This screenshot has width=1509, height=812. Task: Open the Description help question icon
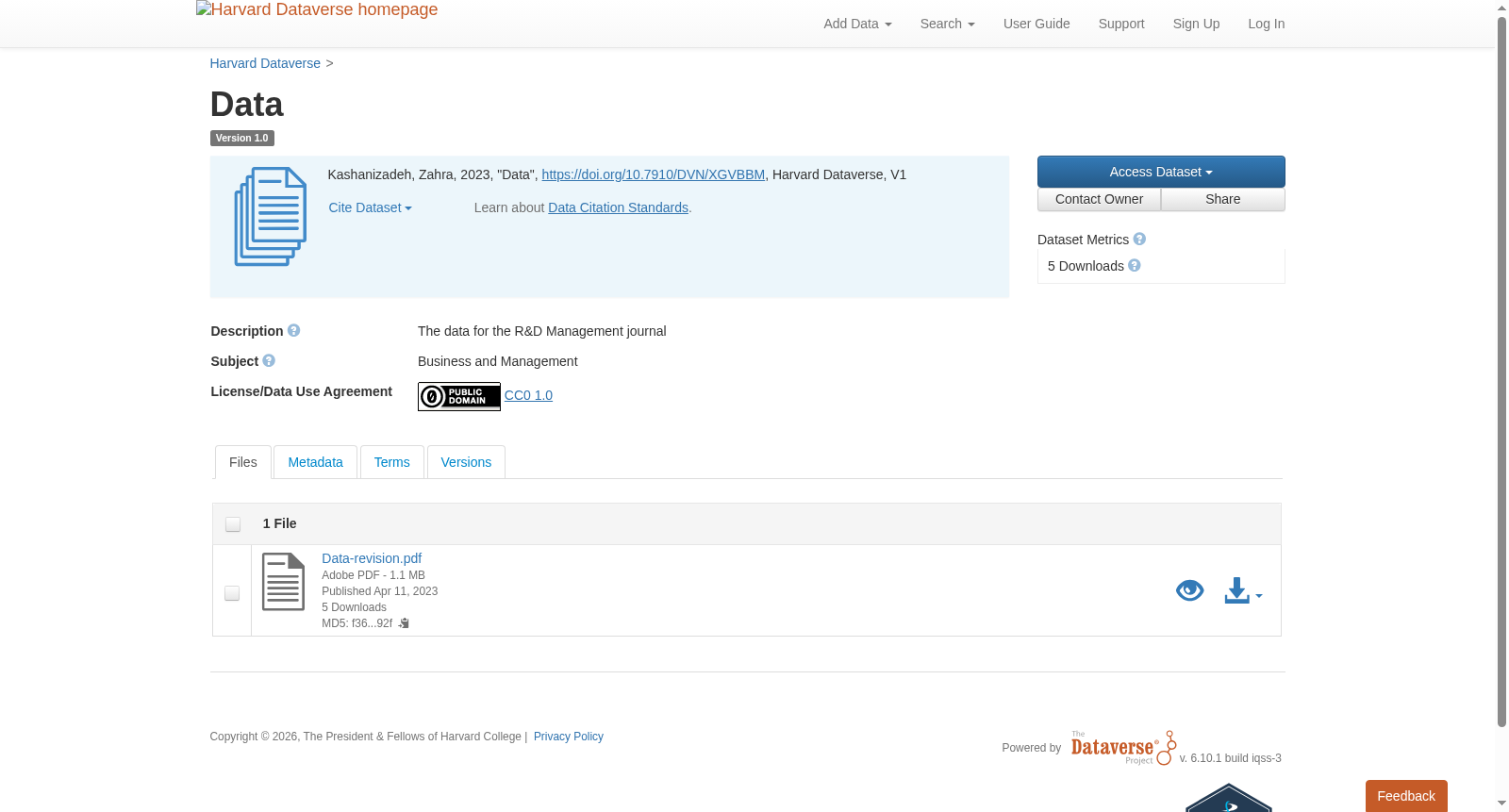[294, 331]
